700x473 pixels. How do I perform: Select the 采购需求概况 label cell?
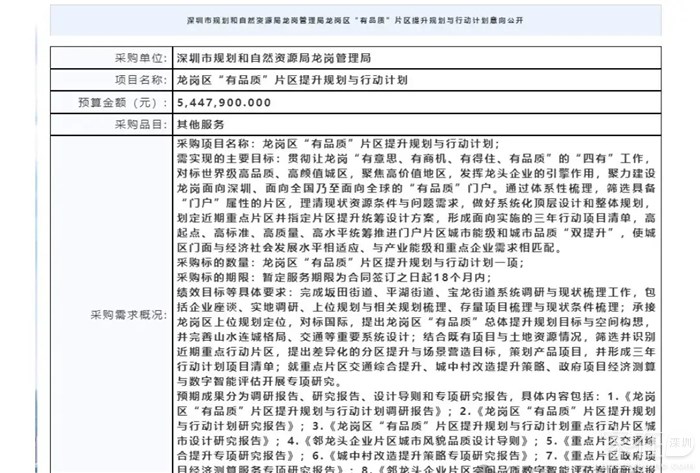coord(126,313)
